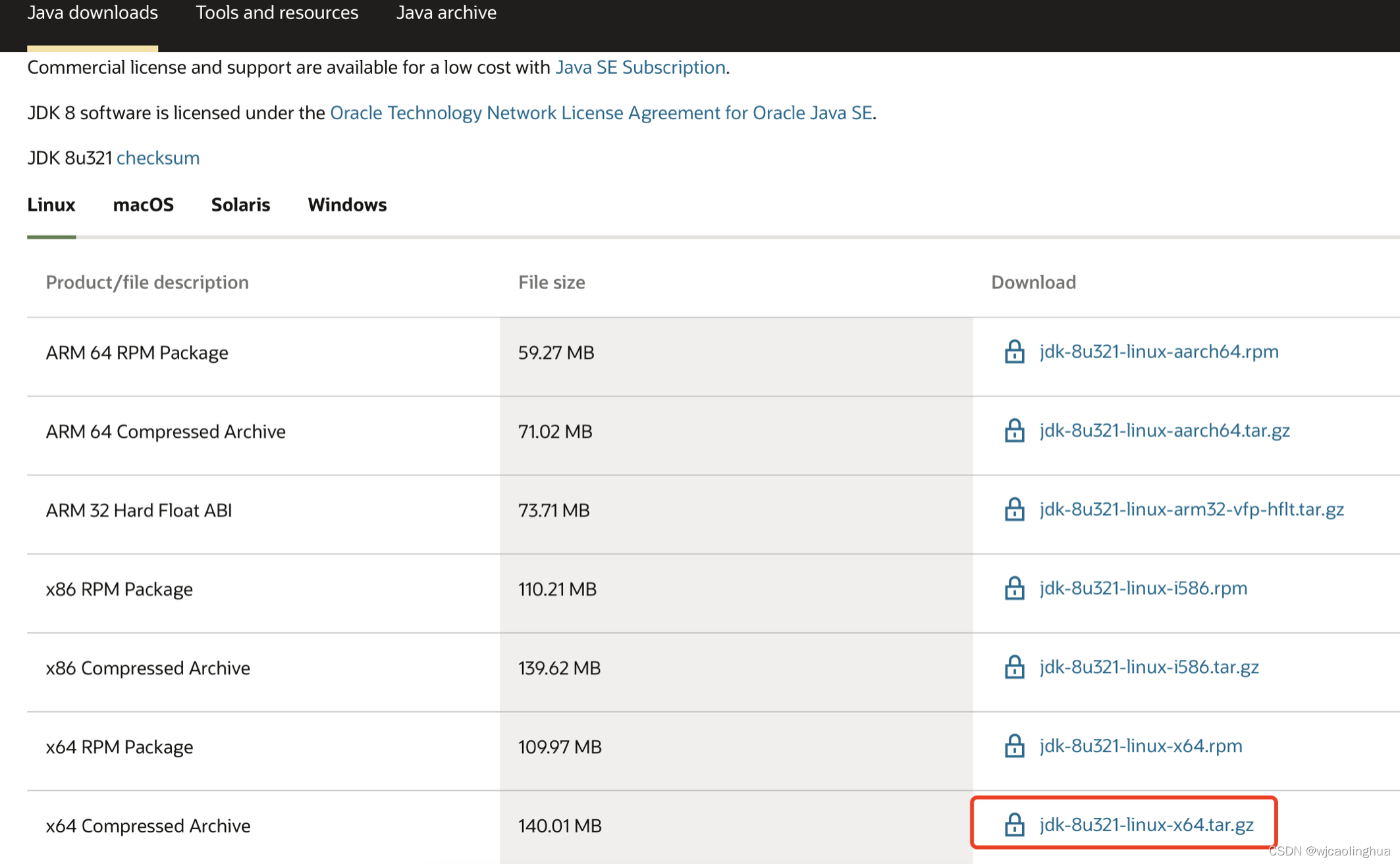The width and height of the screenshot is (1400, 864).
Task: Click lock icon beside jdk-8u321-linux-i586.tar.gz
Action: tap(1014, 668)
